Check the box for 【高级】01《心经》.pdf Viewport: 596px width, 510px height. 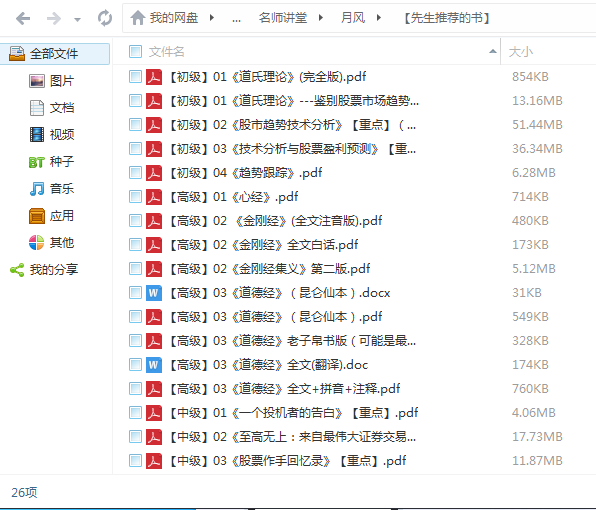tap(135, 196)
